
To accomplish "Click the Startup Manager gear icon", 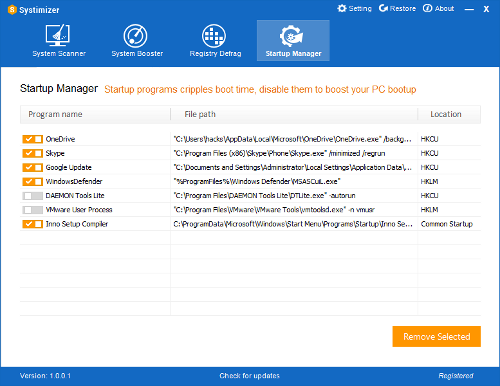I will point(291,36).
